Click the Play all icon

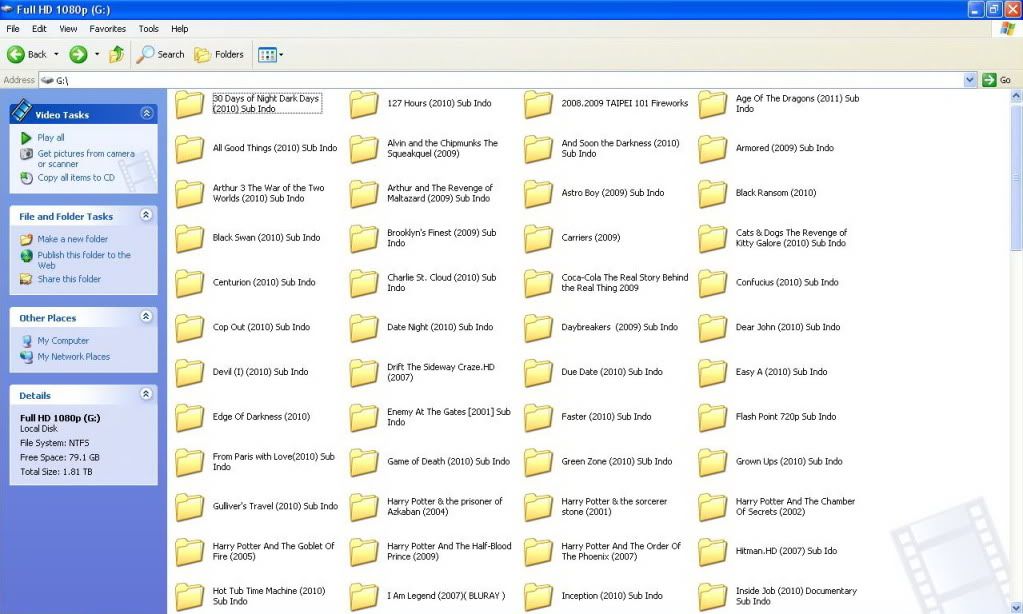(x=26, y=138)
